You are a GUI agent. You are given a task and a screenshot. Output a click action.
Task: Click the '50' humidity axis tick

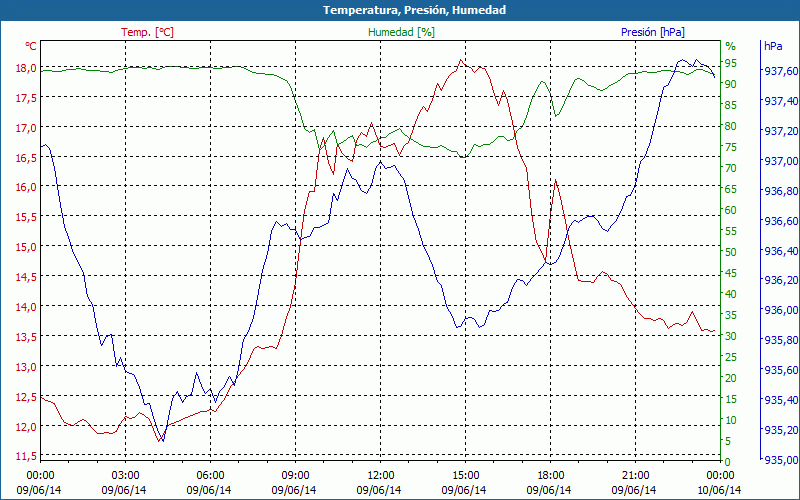(x=731, y=252)
